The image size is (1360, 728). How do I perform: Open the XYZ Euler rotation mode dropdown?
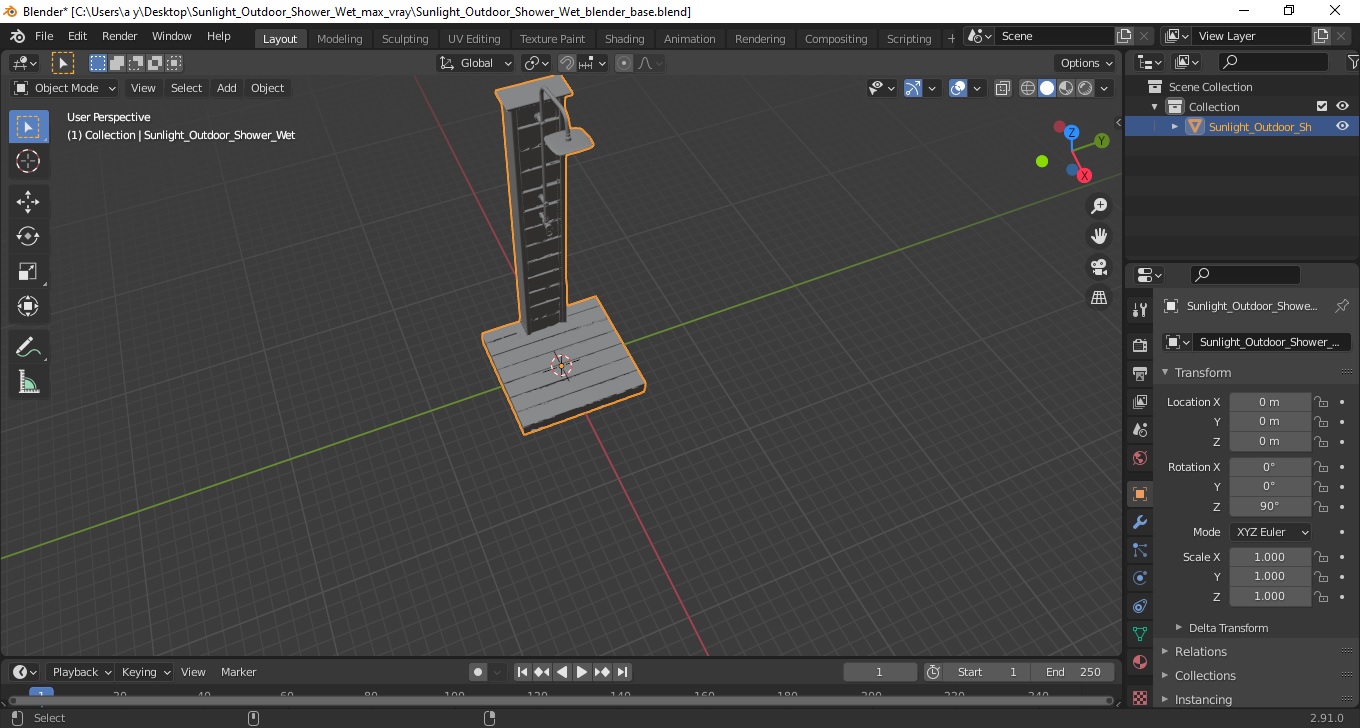pos(1270,532)
